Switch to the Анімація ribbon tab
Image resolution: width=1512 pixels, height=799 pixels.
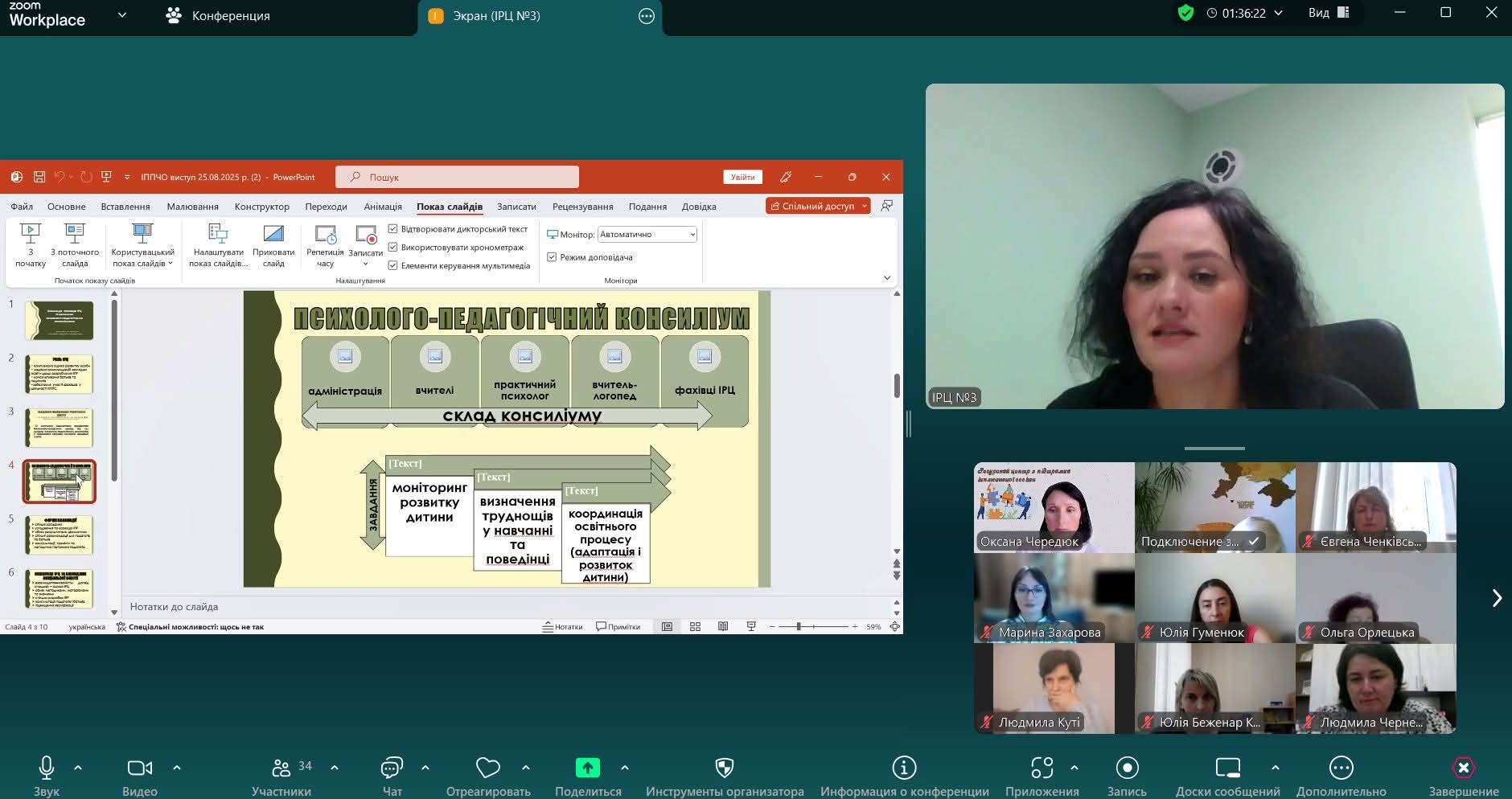click(382, 207)
